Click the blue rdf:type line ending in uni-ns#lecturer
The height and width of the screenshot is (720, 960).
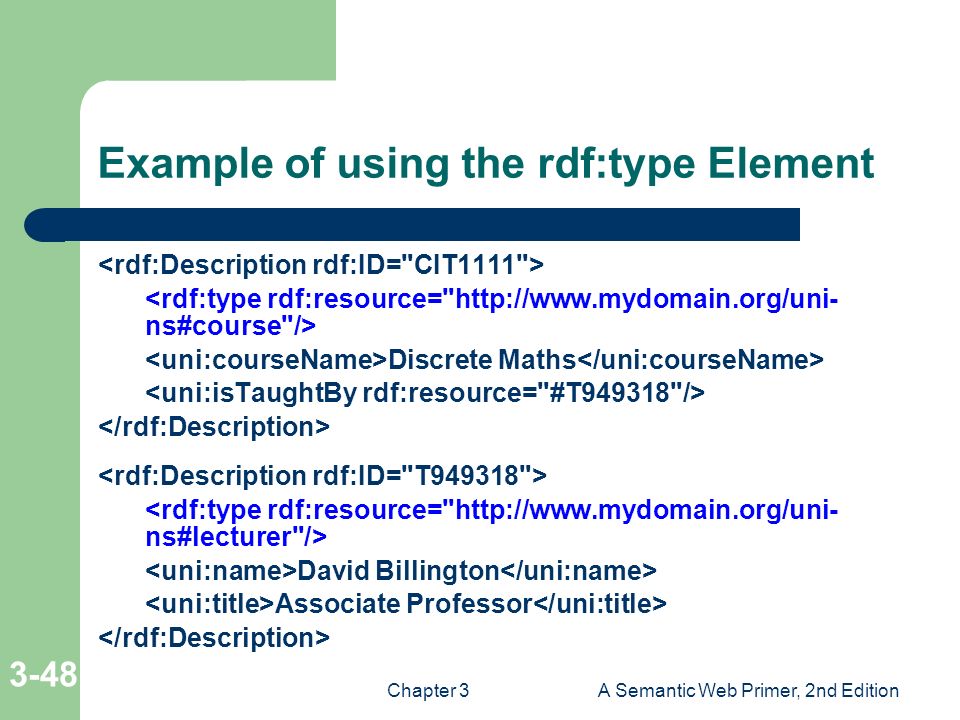pos(492,523)
